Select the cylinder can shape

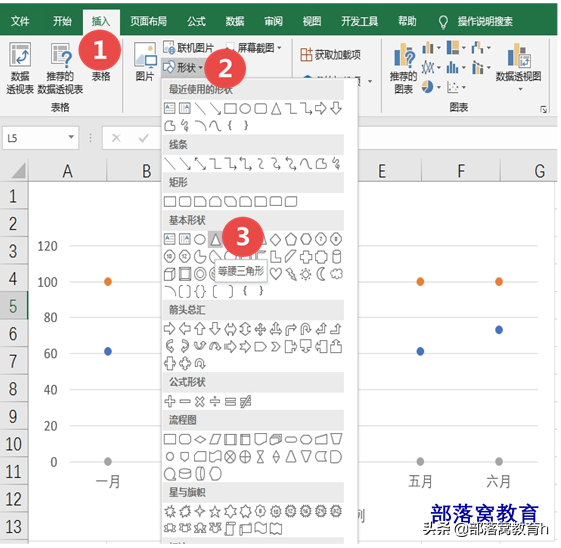(336, 256)
